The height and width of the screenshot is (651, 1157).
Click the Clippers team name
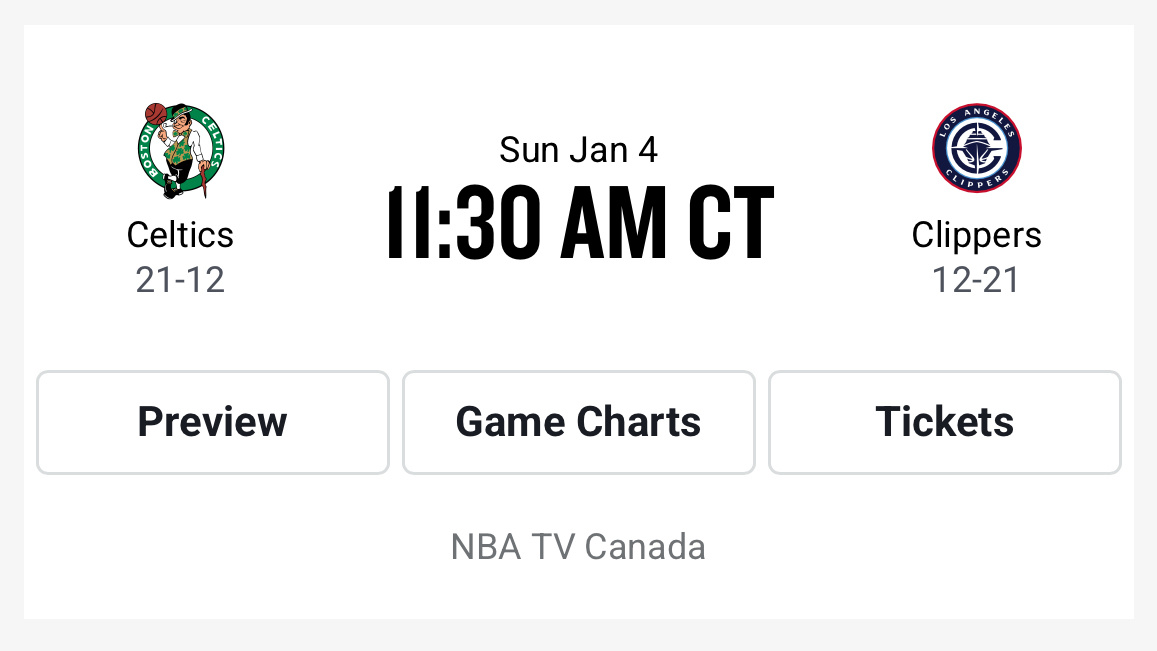tap(977, 235)
